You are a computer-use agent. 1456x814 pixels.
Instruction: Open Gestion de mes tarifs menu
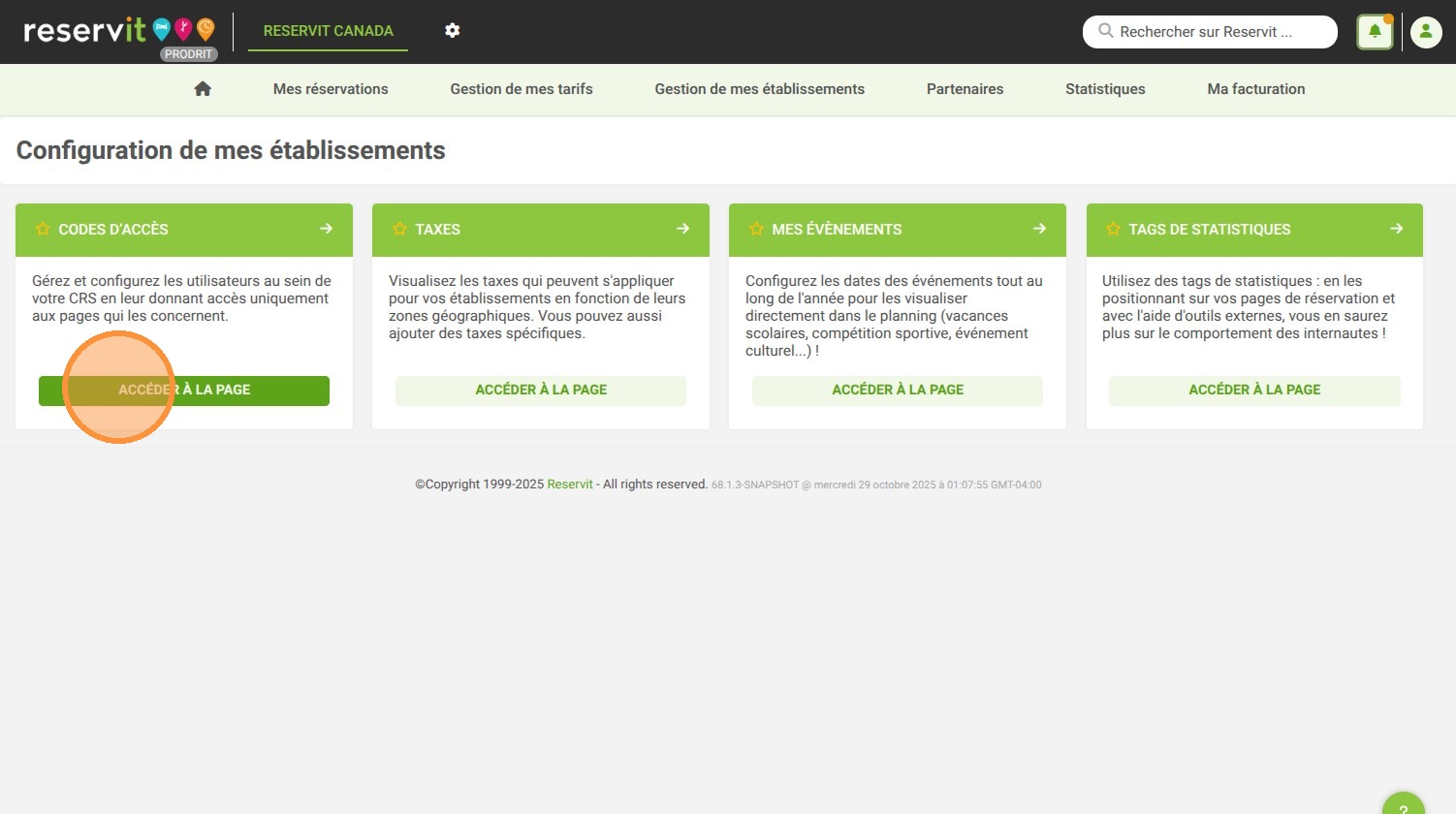[x=522, y=89]
